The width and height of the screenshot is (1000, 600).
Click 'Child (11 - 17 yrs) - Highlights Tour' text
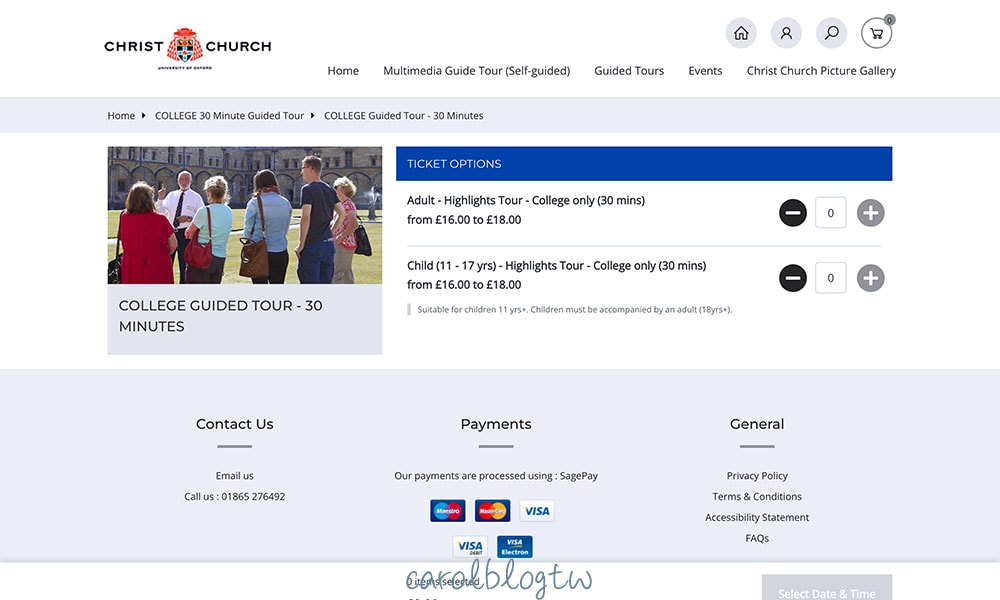click(556, 265)
